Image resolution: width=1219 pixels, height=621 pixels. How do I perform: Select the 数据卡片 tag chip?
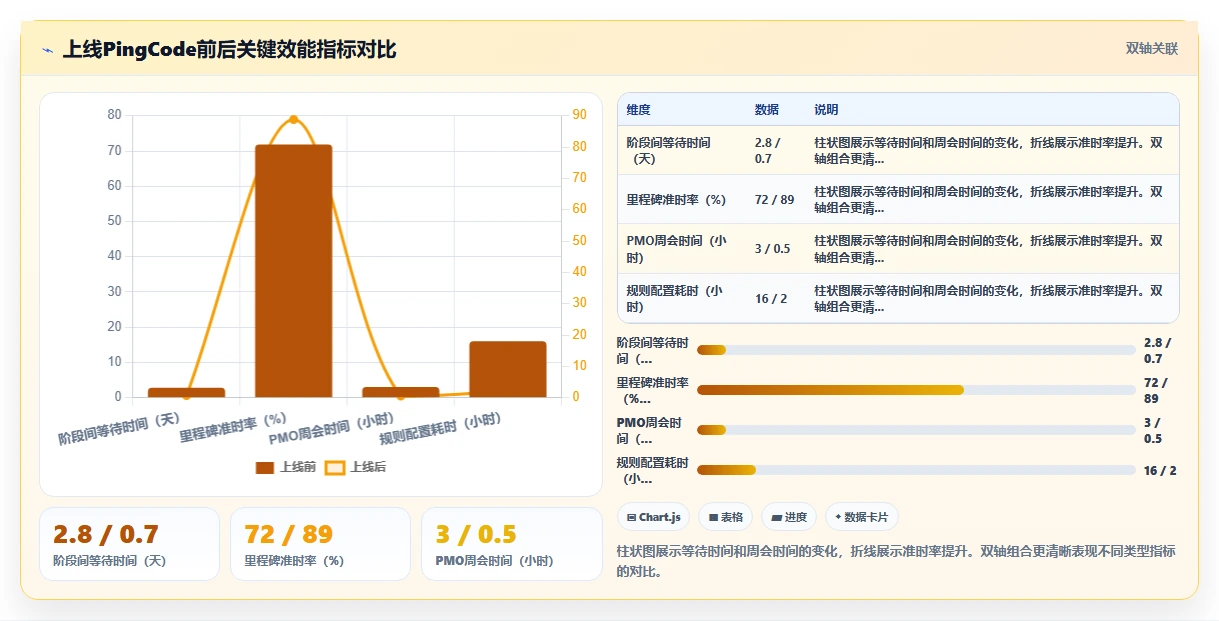pyautogui.click(x=862, y=517)
